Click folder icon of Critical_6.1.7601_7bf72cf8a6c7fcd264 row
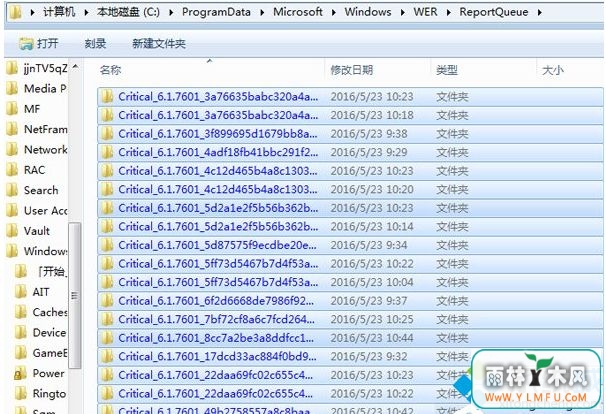The image size is (606, 414). (107, 319)
